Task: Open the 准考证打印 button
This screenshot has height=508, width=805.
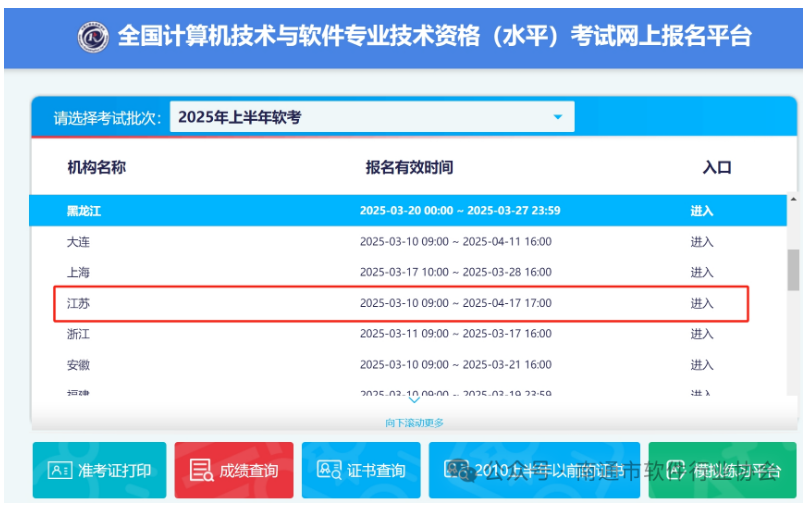Action: coord(99,470)
